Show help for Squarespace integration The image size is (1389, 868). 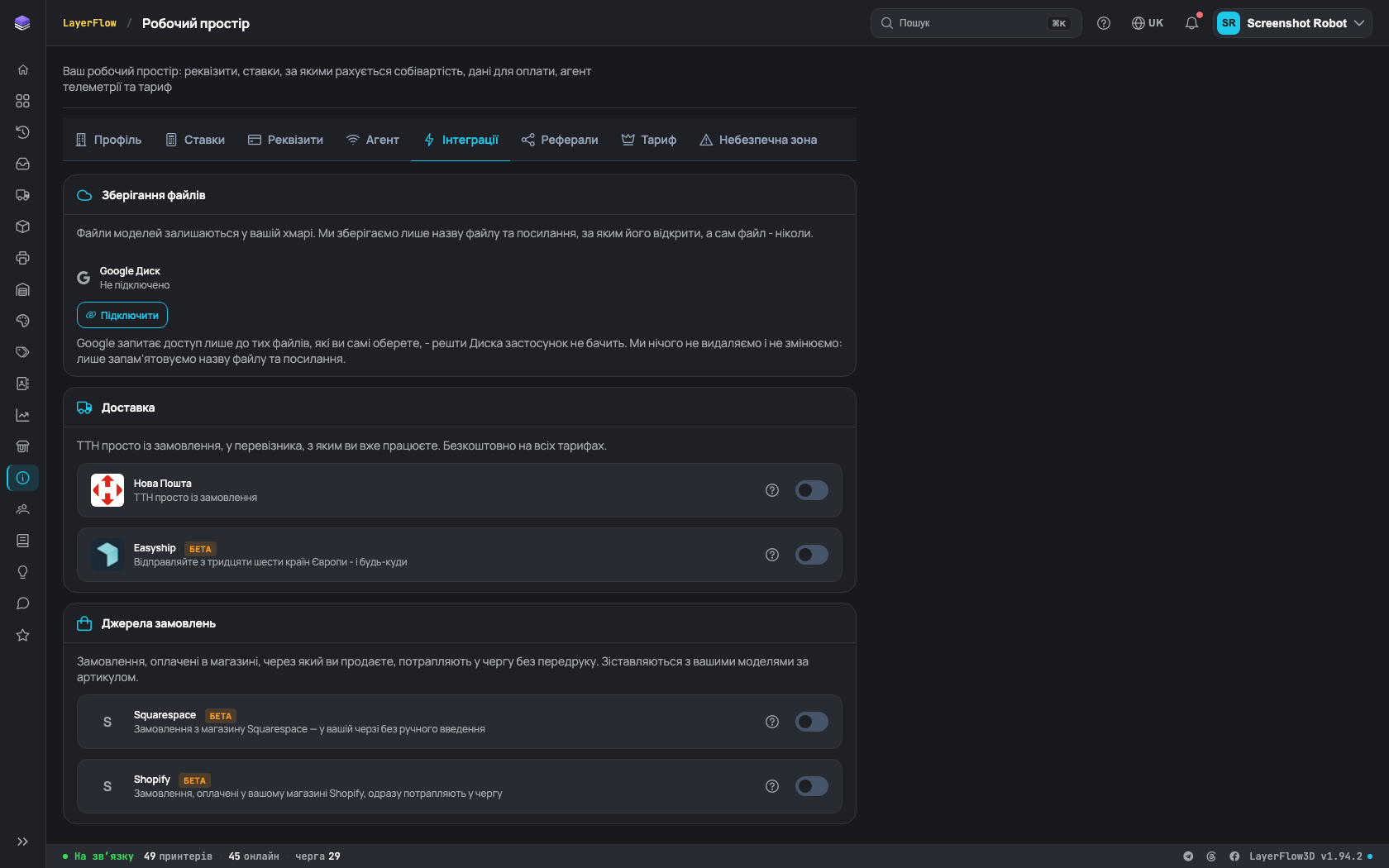click(x=772, y=722)
